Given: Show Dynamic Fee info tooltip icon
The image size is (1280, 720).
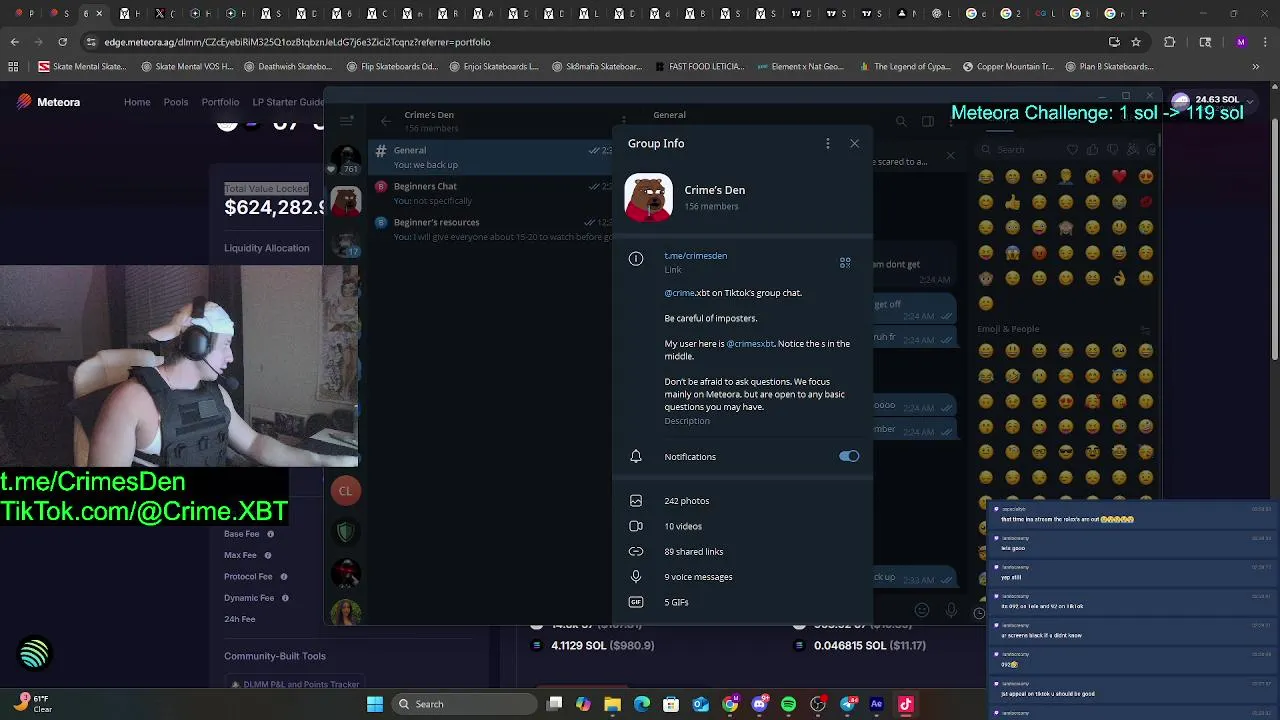Looking at the screenshot, I should point(285,598).
